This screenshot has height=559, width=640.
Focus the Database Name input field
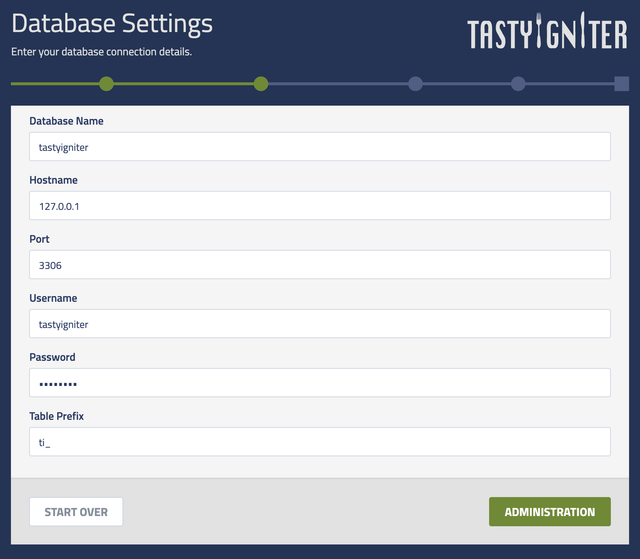click(320, 146)
